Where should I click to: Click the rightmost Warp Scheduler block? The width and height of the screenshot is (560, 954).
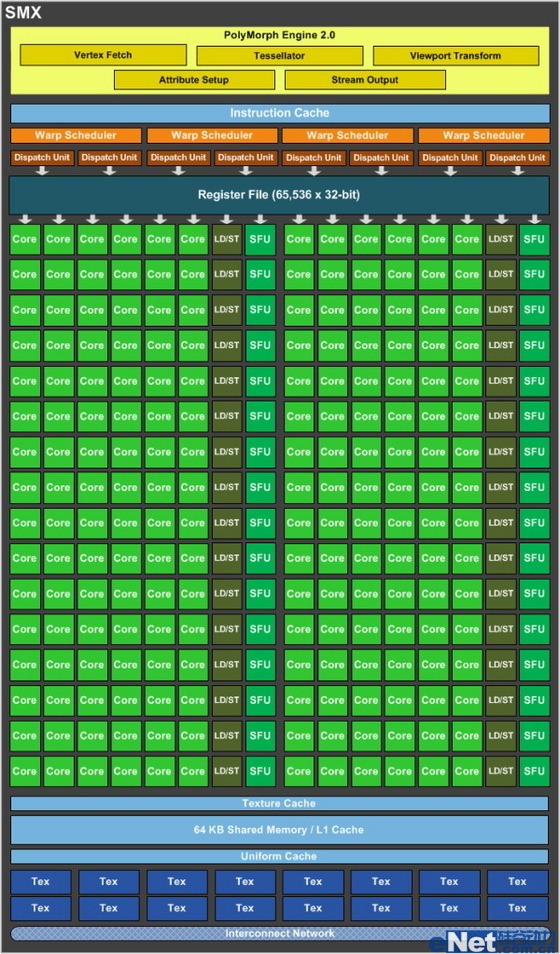pos(484,136)
